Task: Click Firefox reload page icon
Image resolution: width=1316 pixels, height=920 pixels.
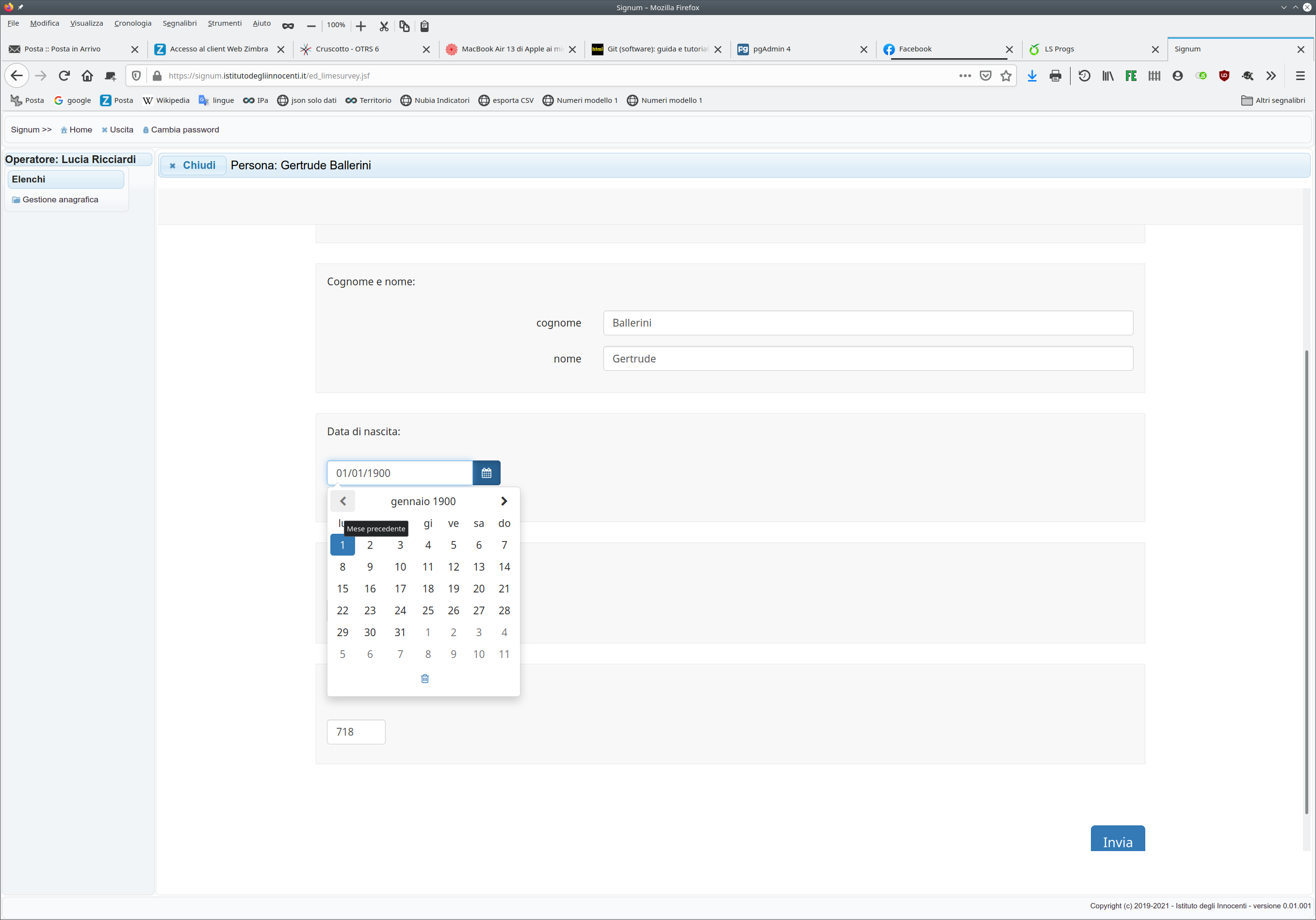Action: tap(64, 76)
